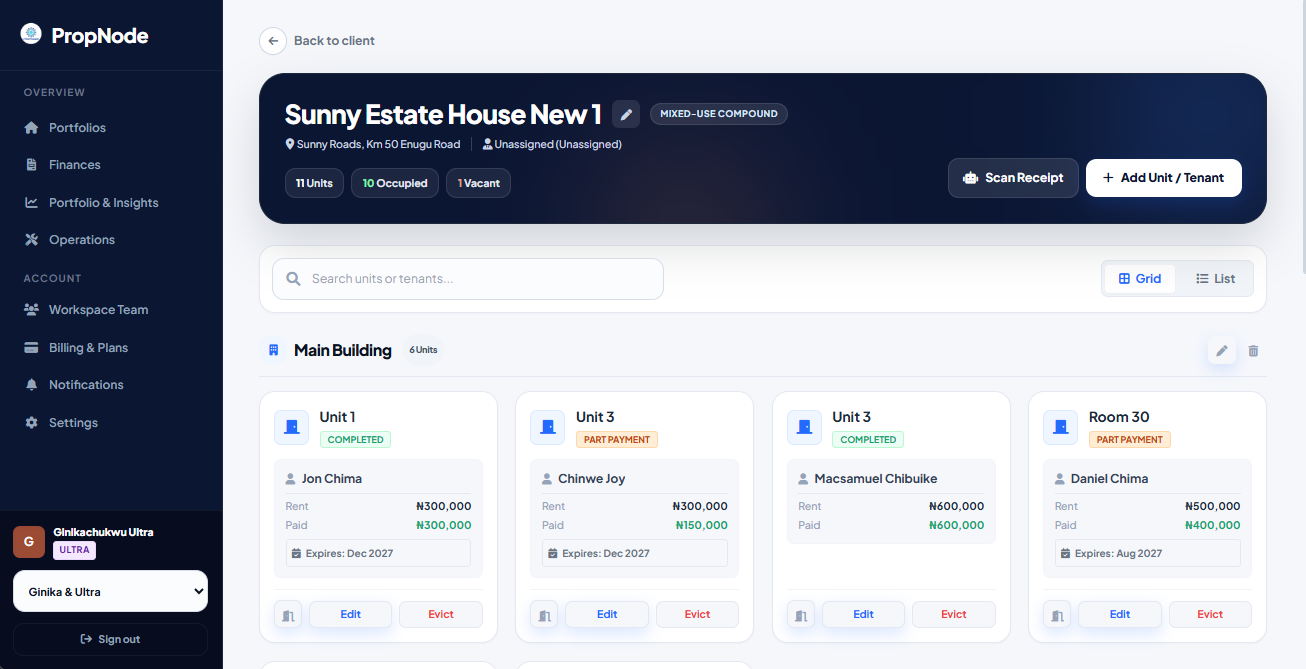Delete Main Building with trash icon
Image resolution: width=1306 pixels, height=669 pixels.
point(1253,351)
